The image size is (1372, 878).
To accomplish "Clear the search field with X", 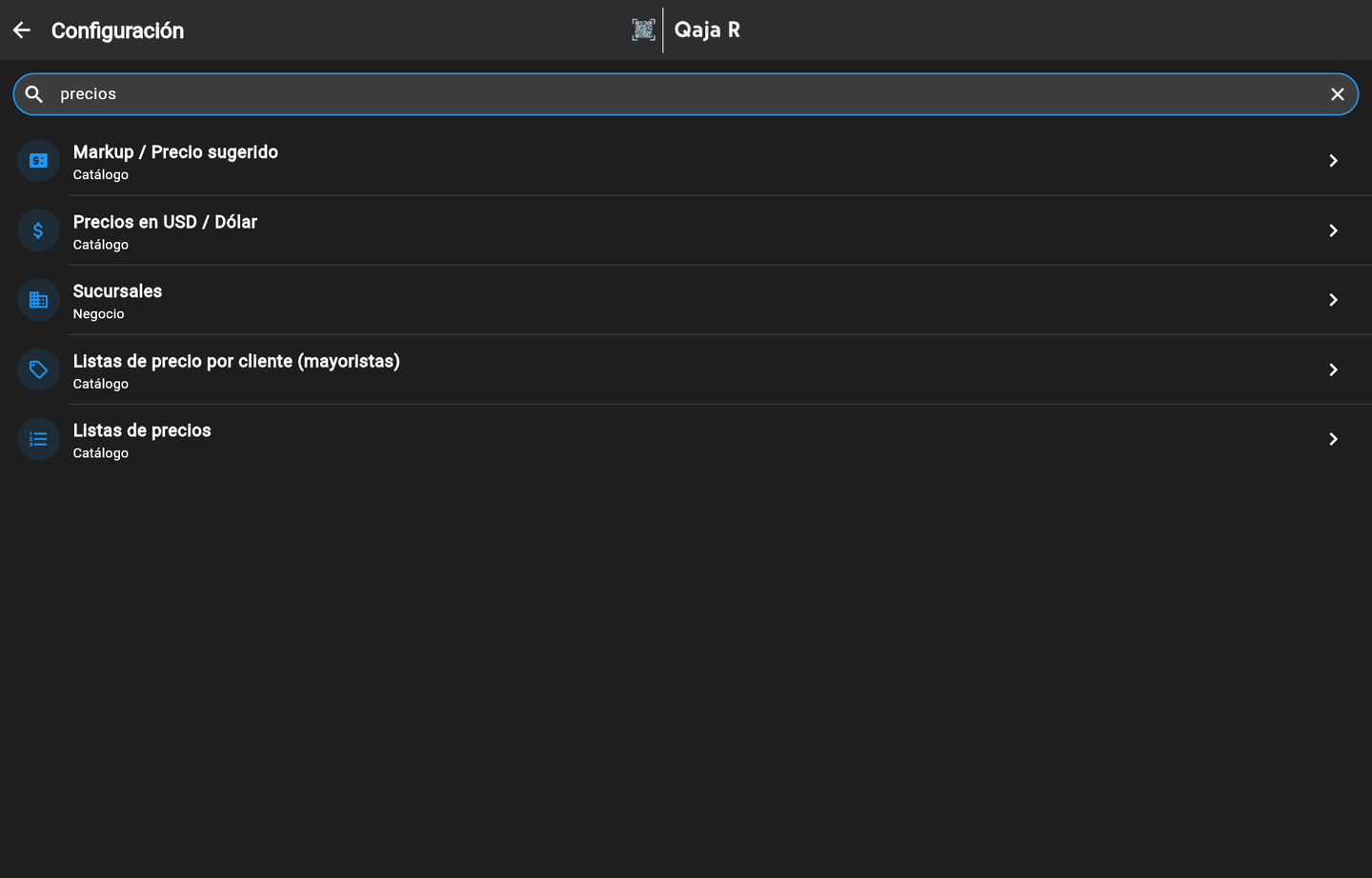I will (x=1338, y=94).
